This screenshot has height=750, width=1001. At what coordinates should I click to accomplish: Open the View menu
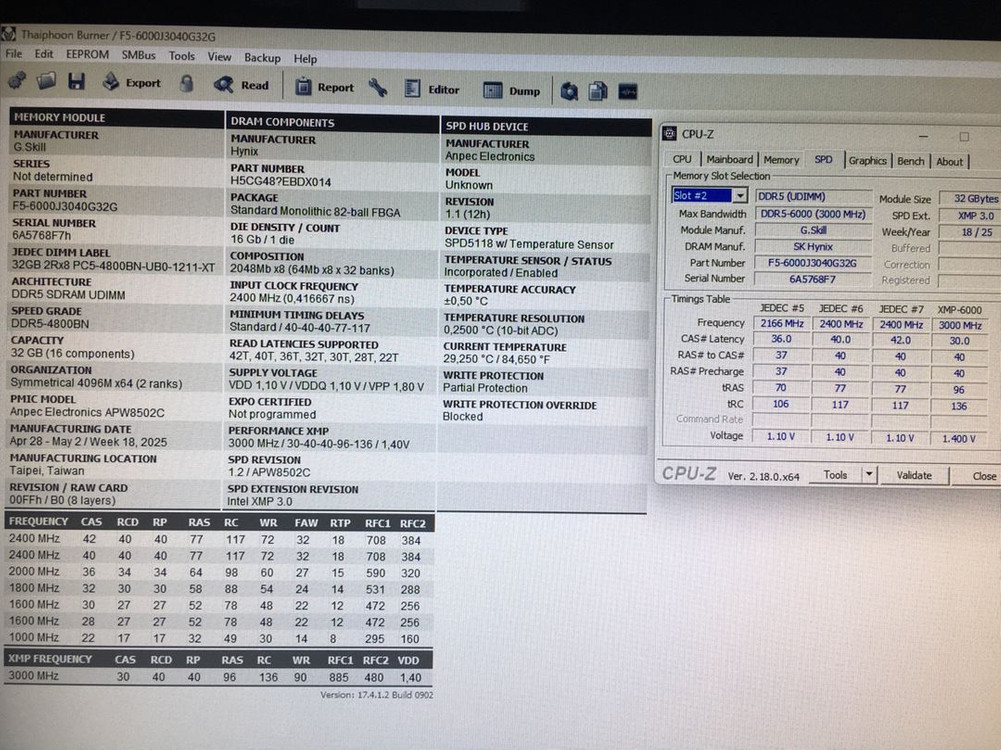point(219,57)
